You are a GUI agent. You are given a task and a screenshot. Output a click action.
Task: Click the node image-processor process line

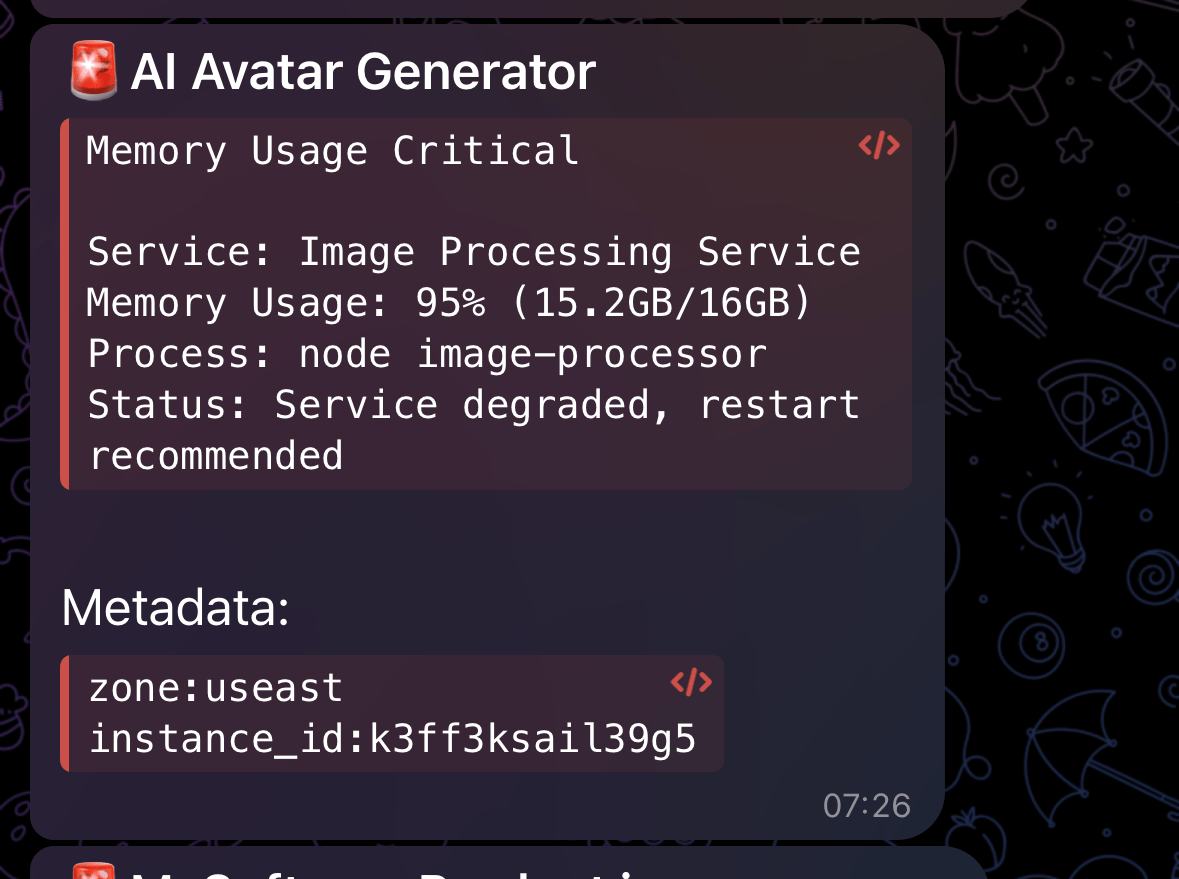click(426, 353)
